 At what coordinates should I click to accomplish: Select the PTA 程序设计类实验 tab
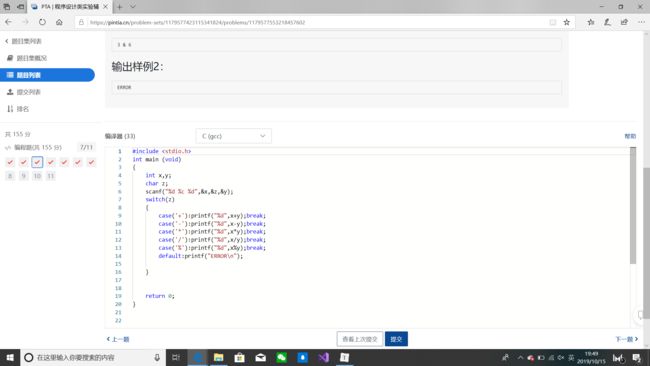click(x=70, y=7)
